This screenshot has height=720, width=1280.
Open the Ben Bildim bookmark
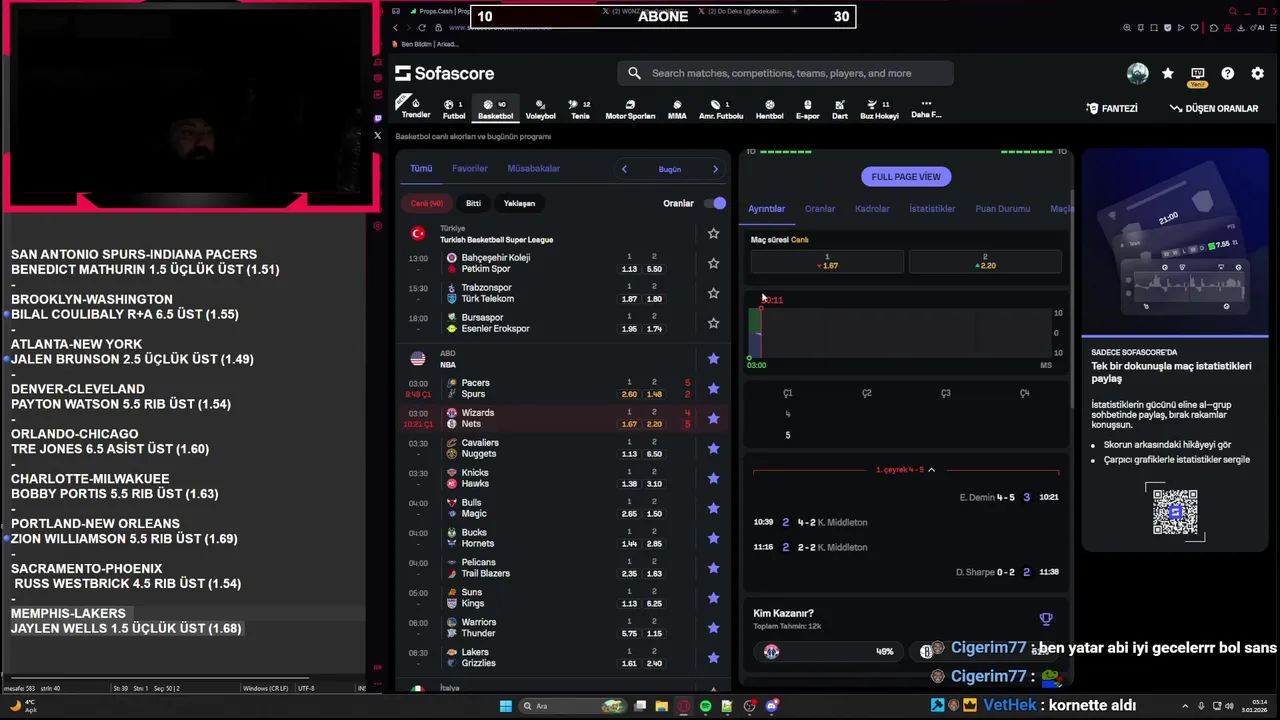pos(425,44)
